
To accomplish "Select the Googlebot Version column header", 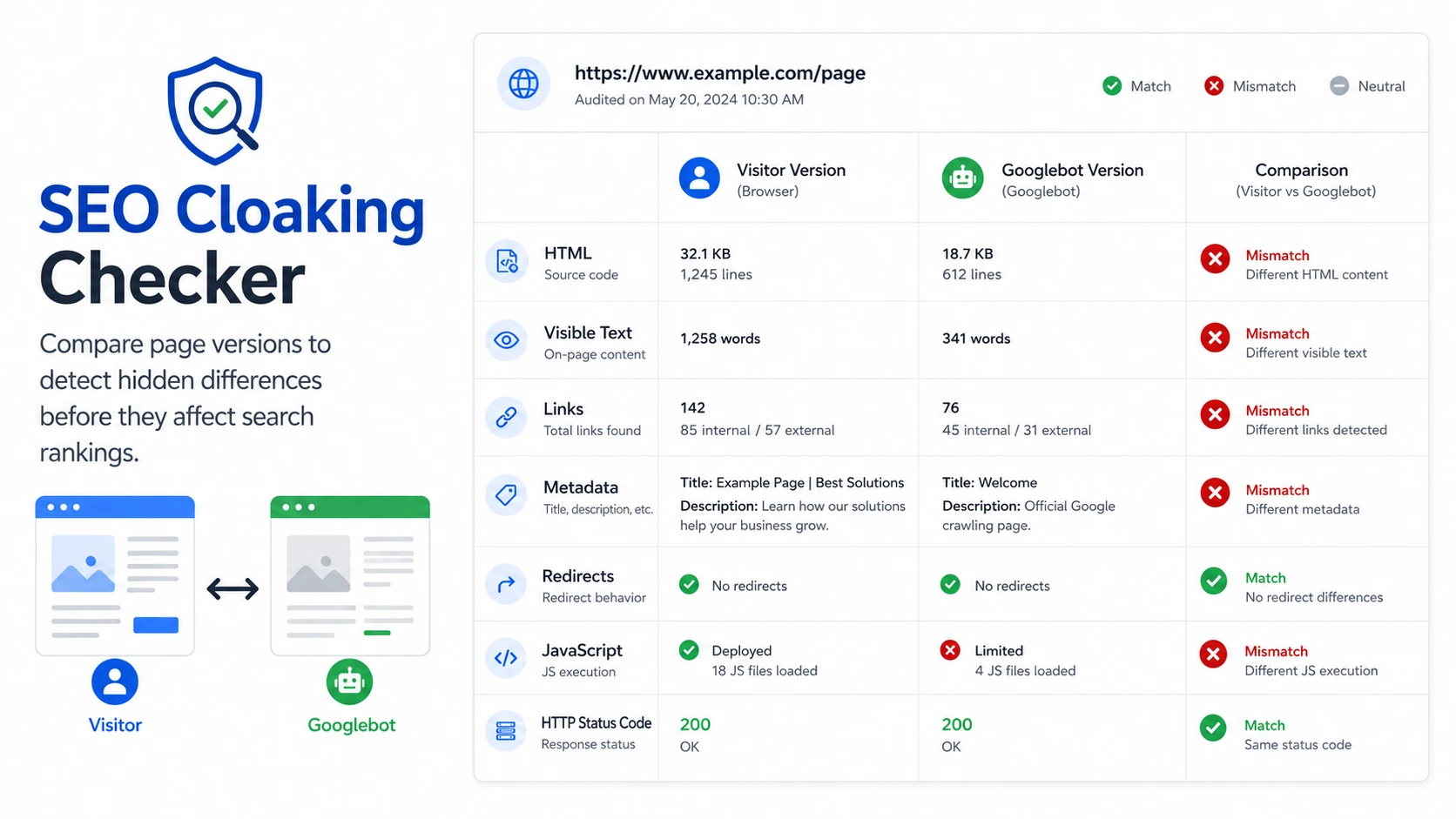I will (x=1052, y=178).
